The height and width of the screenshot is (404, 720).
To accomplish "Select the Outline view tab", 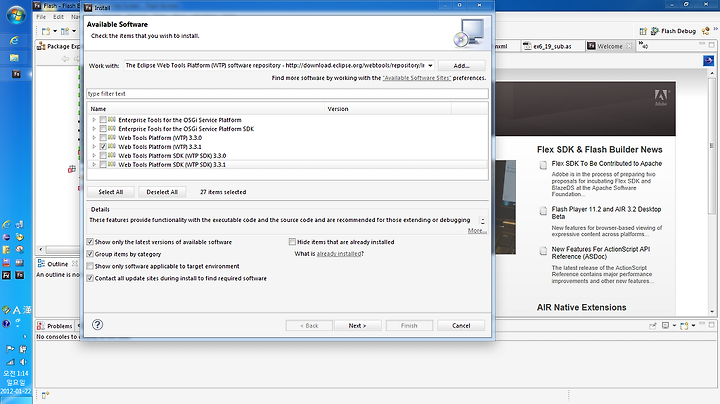I will click(57, 264).
